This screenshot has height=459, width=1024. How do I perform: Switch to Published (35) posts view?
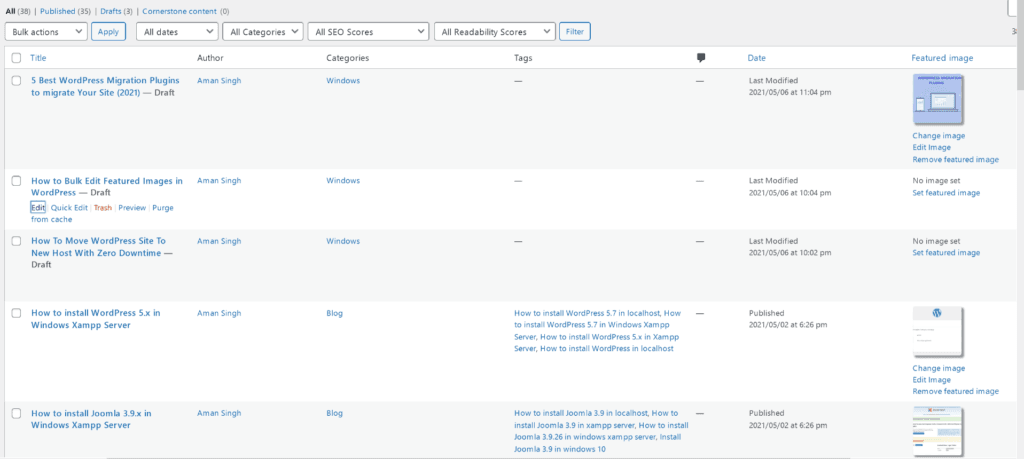[65, 11]
